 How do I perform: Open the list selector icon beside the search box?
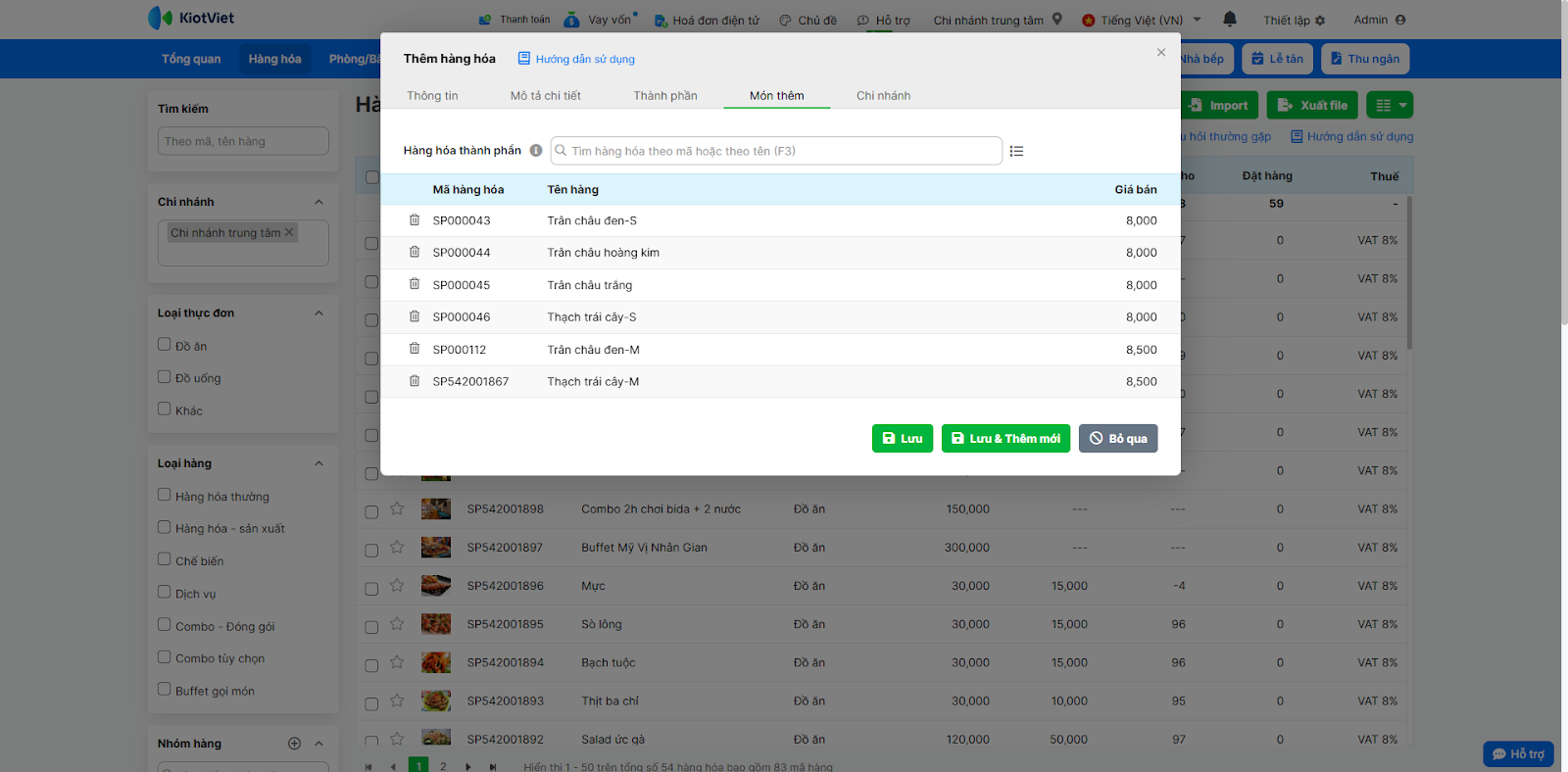tap(1016, 151)
